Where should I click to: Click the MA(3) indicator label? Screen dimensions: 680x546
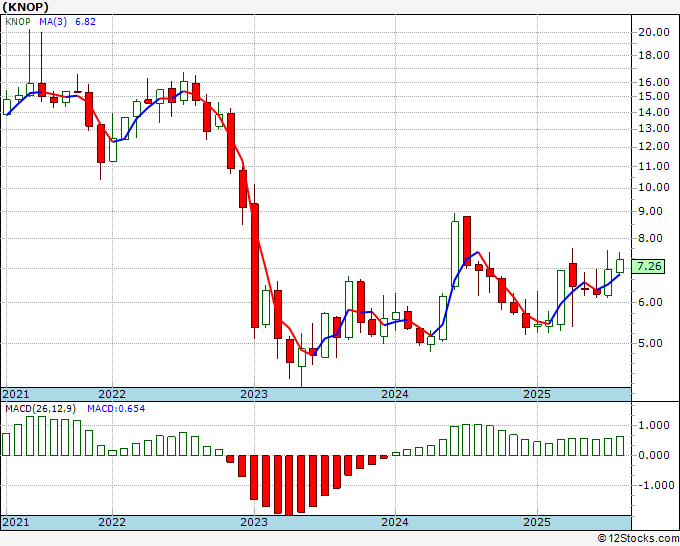[x=53, y=21]
